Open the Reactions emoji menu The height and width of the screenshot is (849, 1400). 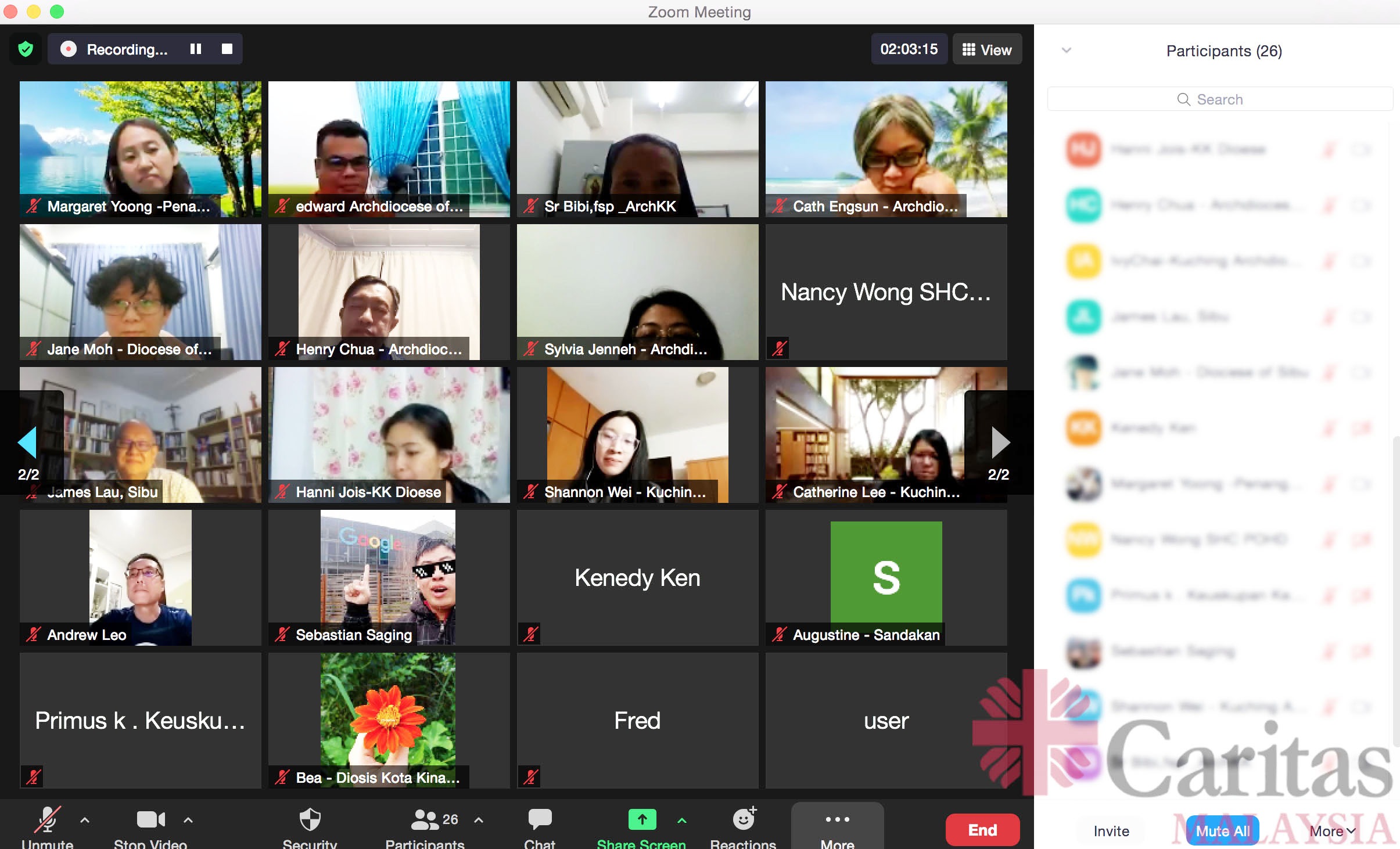(744, 820)
